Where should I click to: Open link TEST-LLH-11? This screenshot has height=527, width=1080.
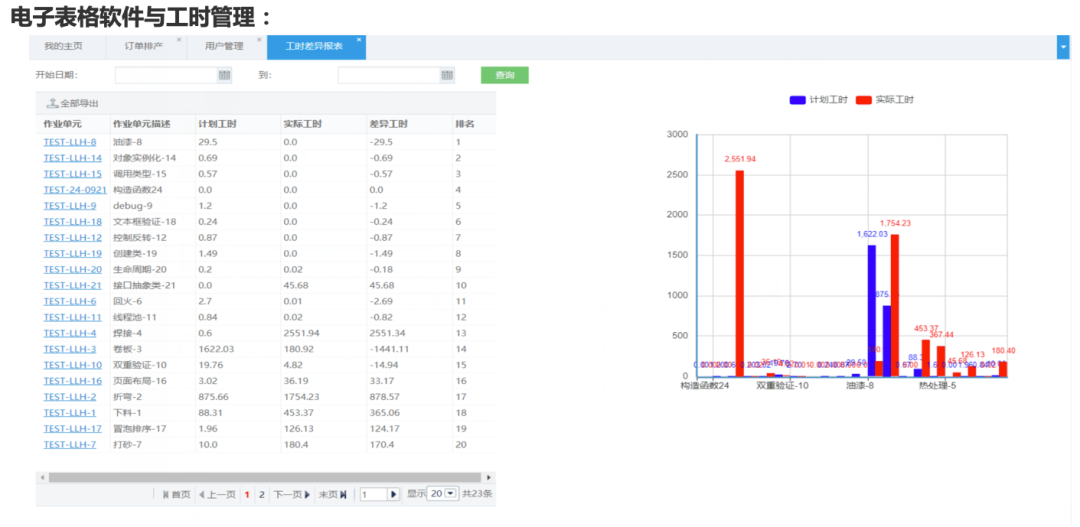[x=72, y=317]
